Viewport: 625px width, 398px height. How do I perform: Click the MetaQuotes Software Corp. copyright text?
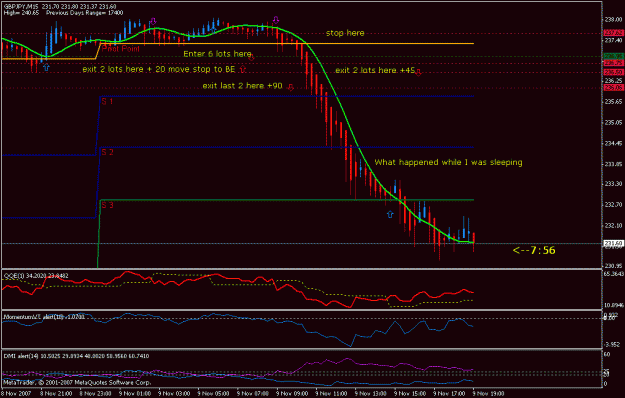[x=77, y=382]
